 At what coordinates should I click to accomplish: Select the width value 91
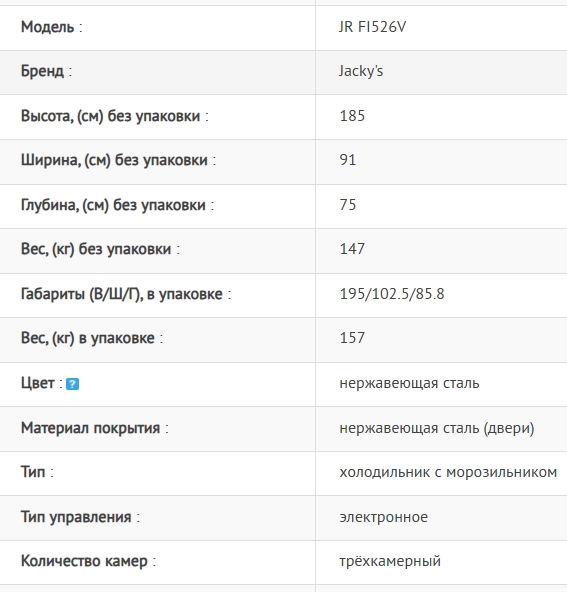pyautogui.click(x=348, y=160)
